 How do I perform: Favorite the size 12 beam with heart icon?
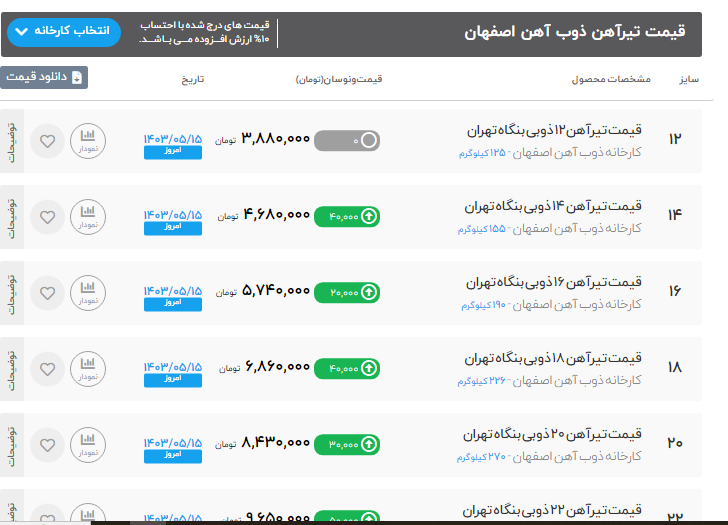tap(47, 141)
